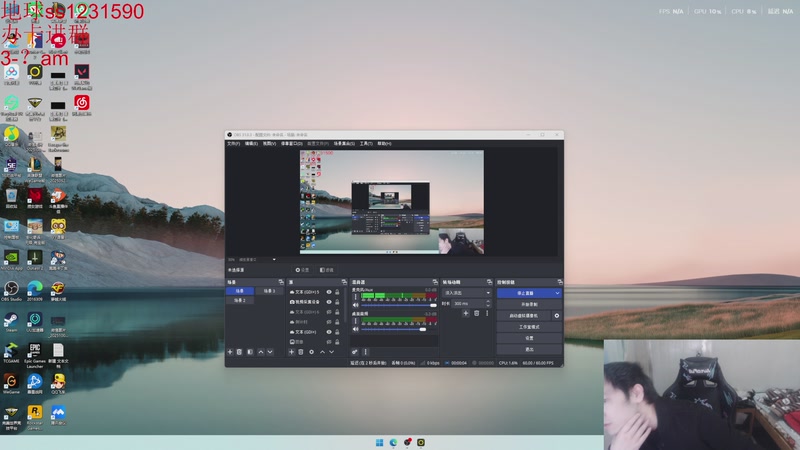Image resolution: width=800 pixels, height=450 pixels.
Task: Show the hidden 图像 source with its eye icon
Action: (x=329, y=342)
